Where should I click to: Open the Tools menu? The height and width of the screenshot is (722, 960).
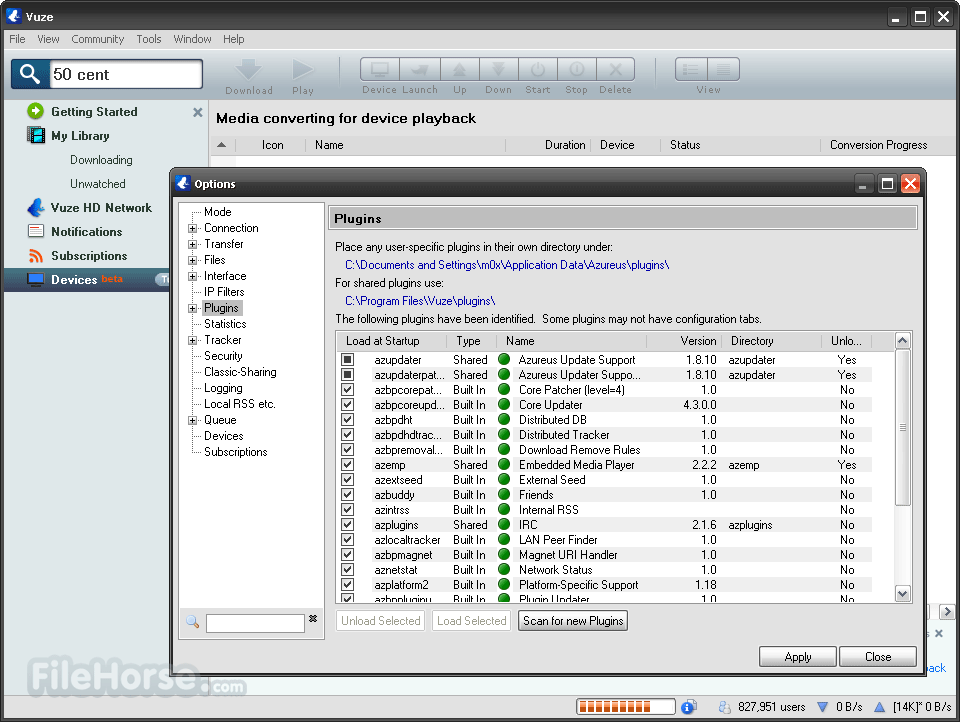[149, 39]
